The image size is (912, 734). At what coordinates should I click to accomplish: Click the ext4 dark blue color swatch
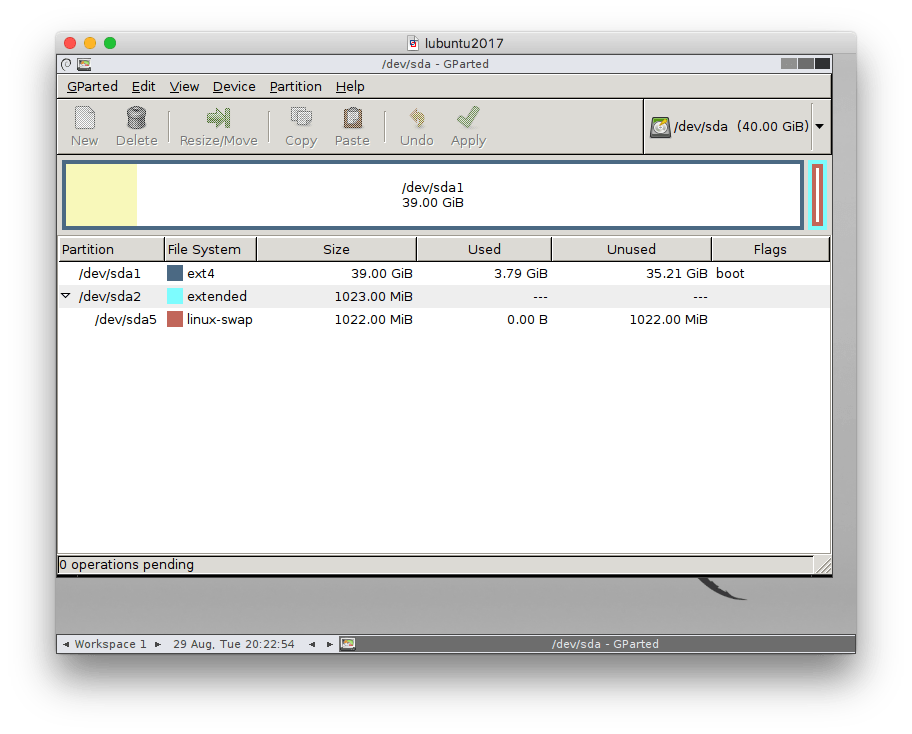pyautogui.click(x=174, y=273)
